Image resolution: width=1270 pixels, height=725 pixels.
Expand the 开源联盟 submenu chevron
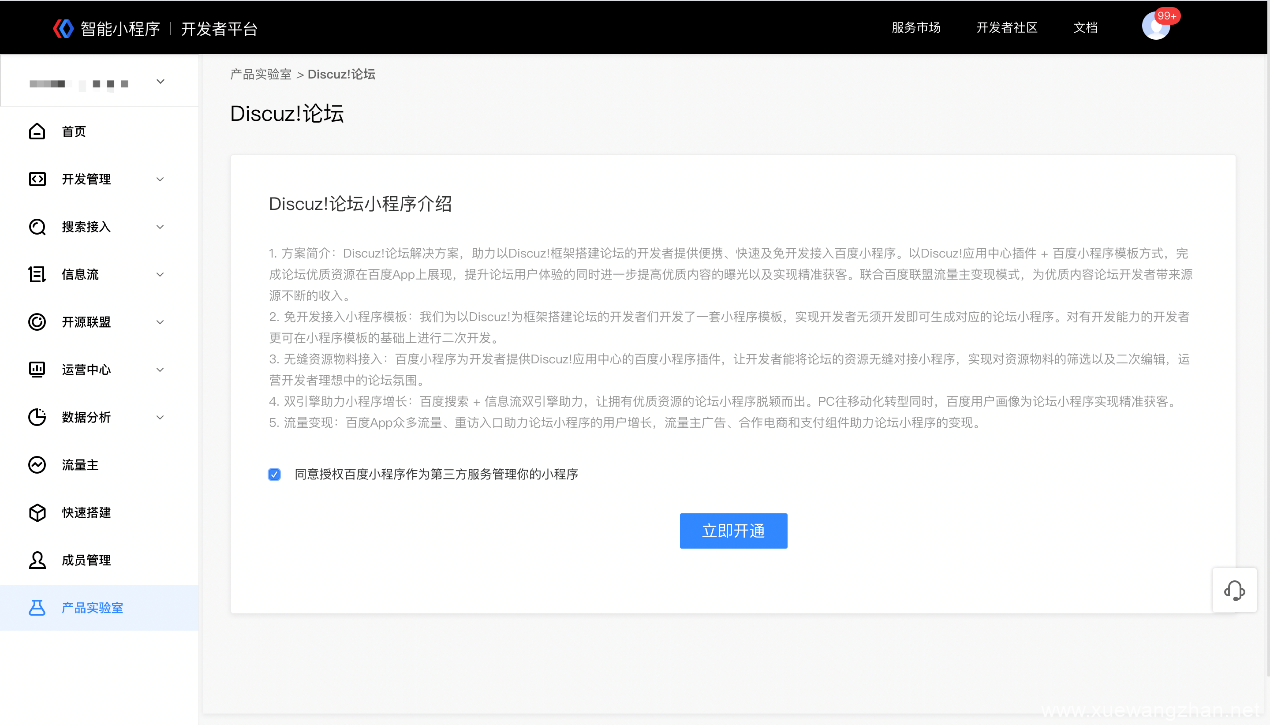[160, 322]
